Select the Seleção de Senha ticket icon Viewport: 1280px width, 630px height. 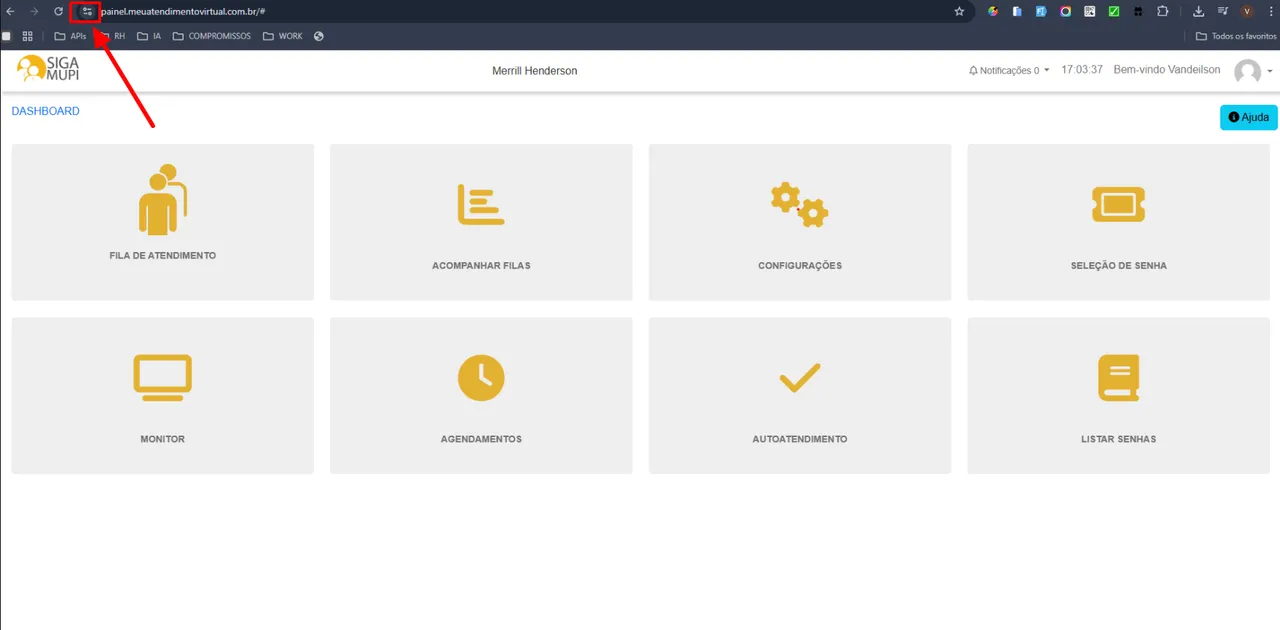[1118, 204]
